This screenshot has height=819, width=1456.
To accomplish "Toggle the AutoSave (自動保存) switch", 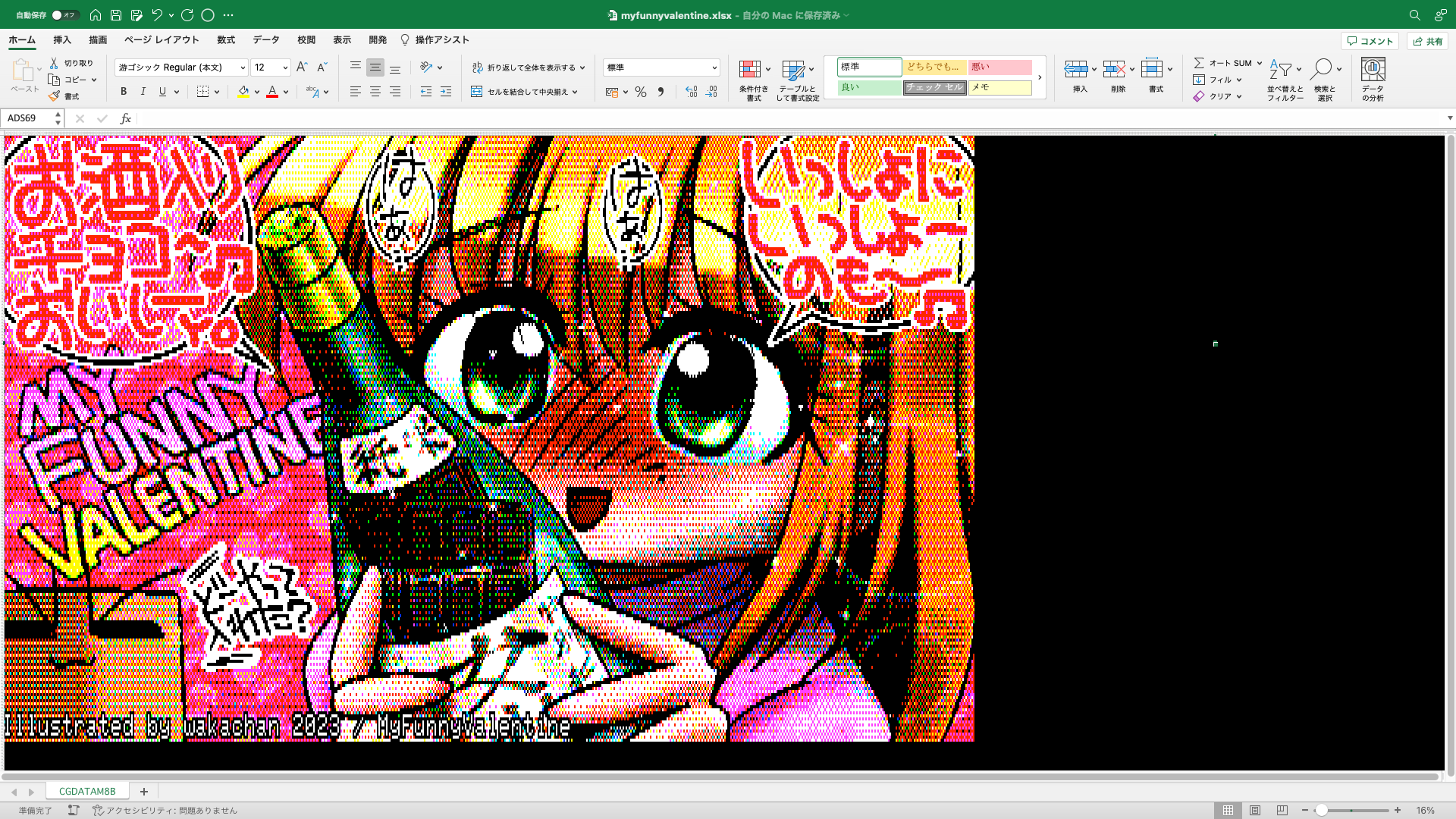I will (64, 15).
